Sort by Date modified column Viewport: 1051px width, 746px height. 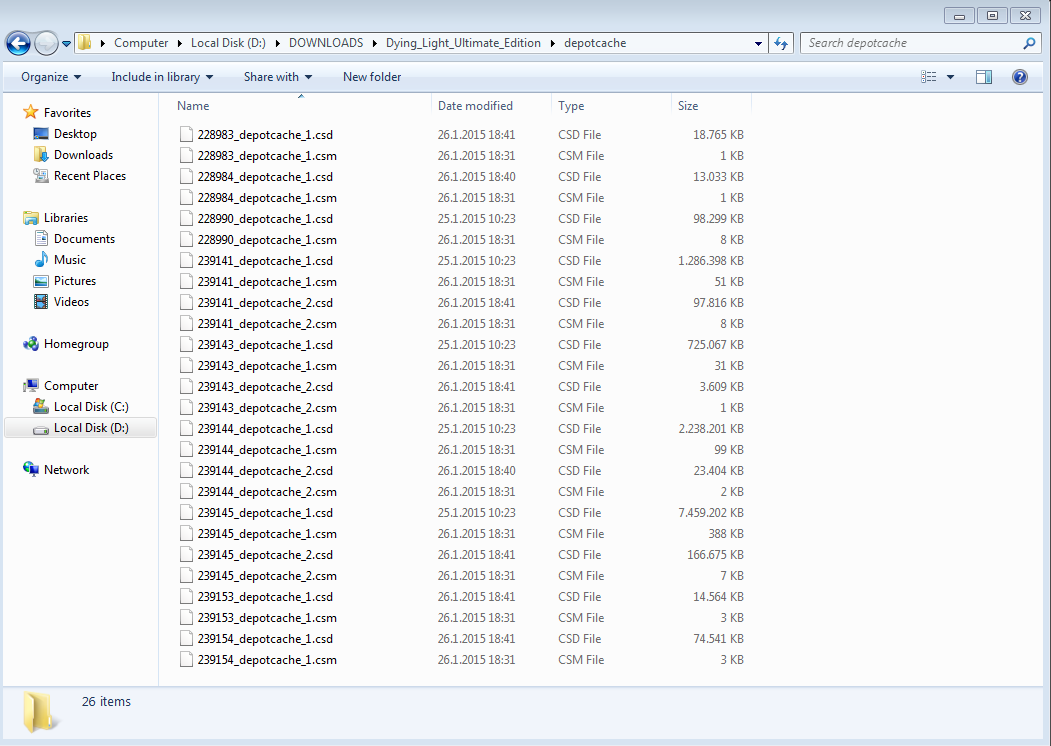(475, 106)
